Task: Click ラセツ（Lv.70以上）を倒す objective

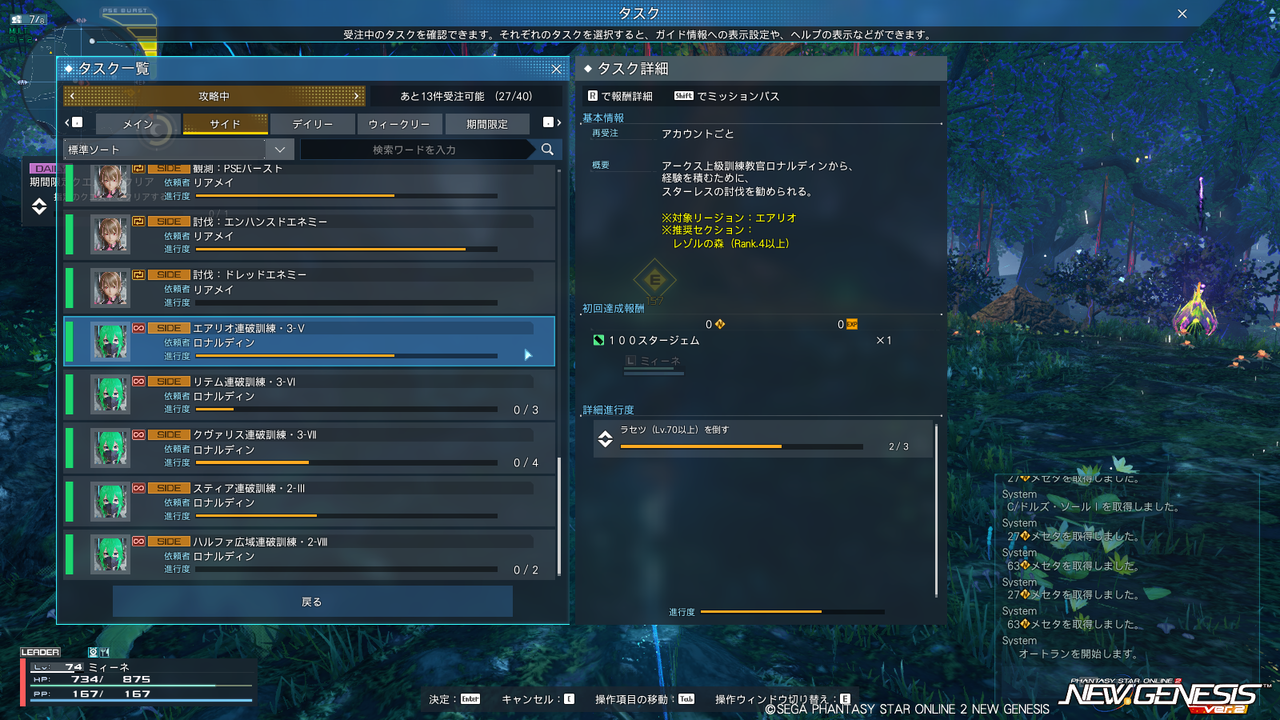Action: 763,439
